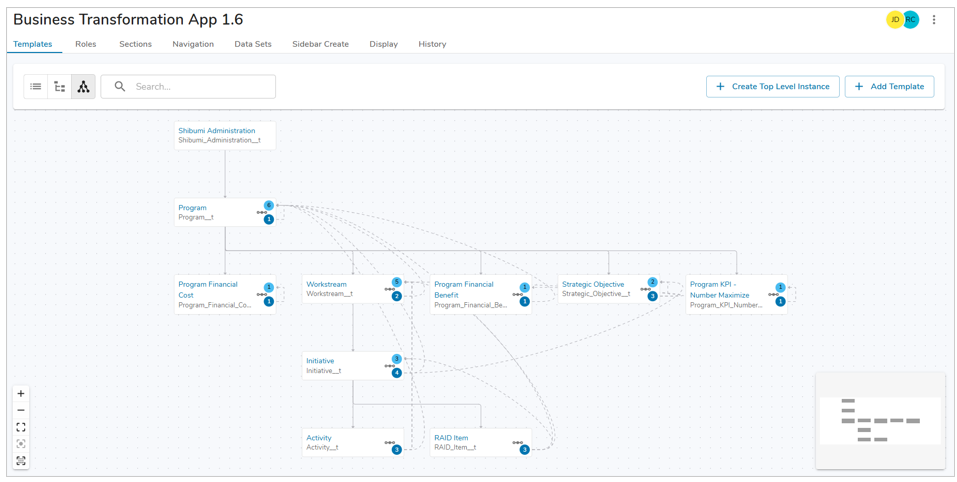Screen dimensions: 957x482
Task: Click the association icon on Activity node
Action: point(389,443)
